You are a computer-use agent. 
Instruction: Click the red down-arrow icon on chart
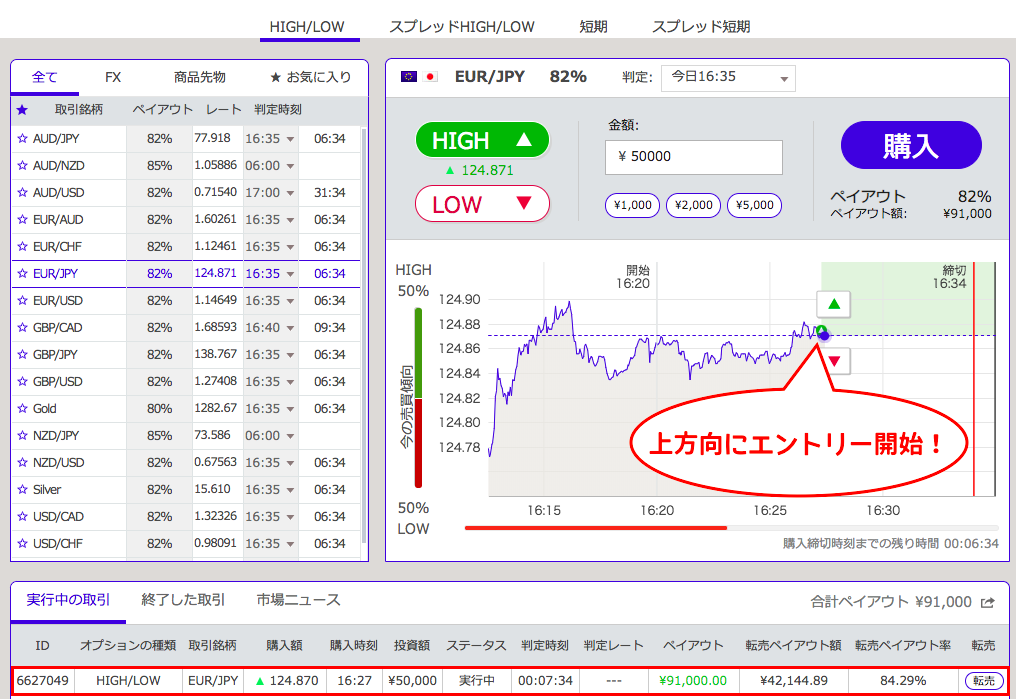tap(834, 360)
